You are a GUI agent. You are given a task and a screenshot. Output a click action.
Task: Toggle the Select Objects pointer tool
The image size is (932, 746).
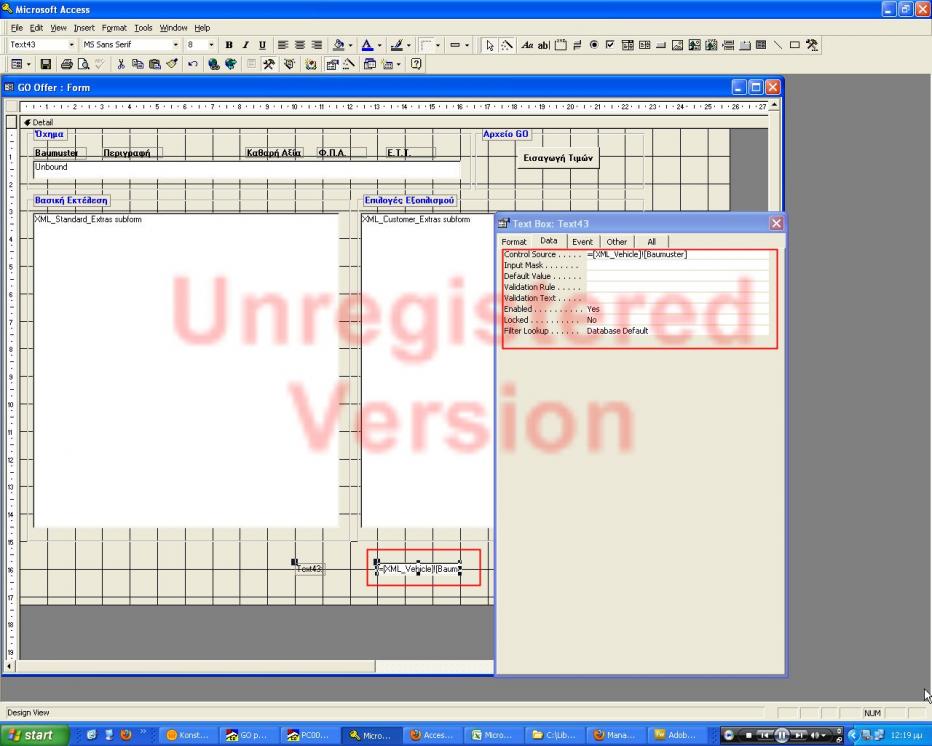pyautogui.click(x=490, y=45)
